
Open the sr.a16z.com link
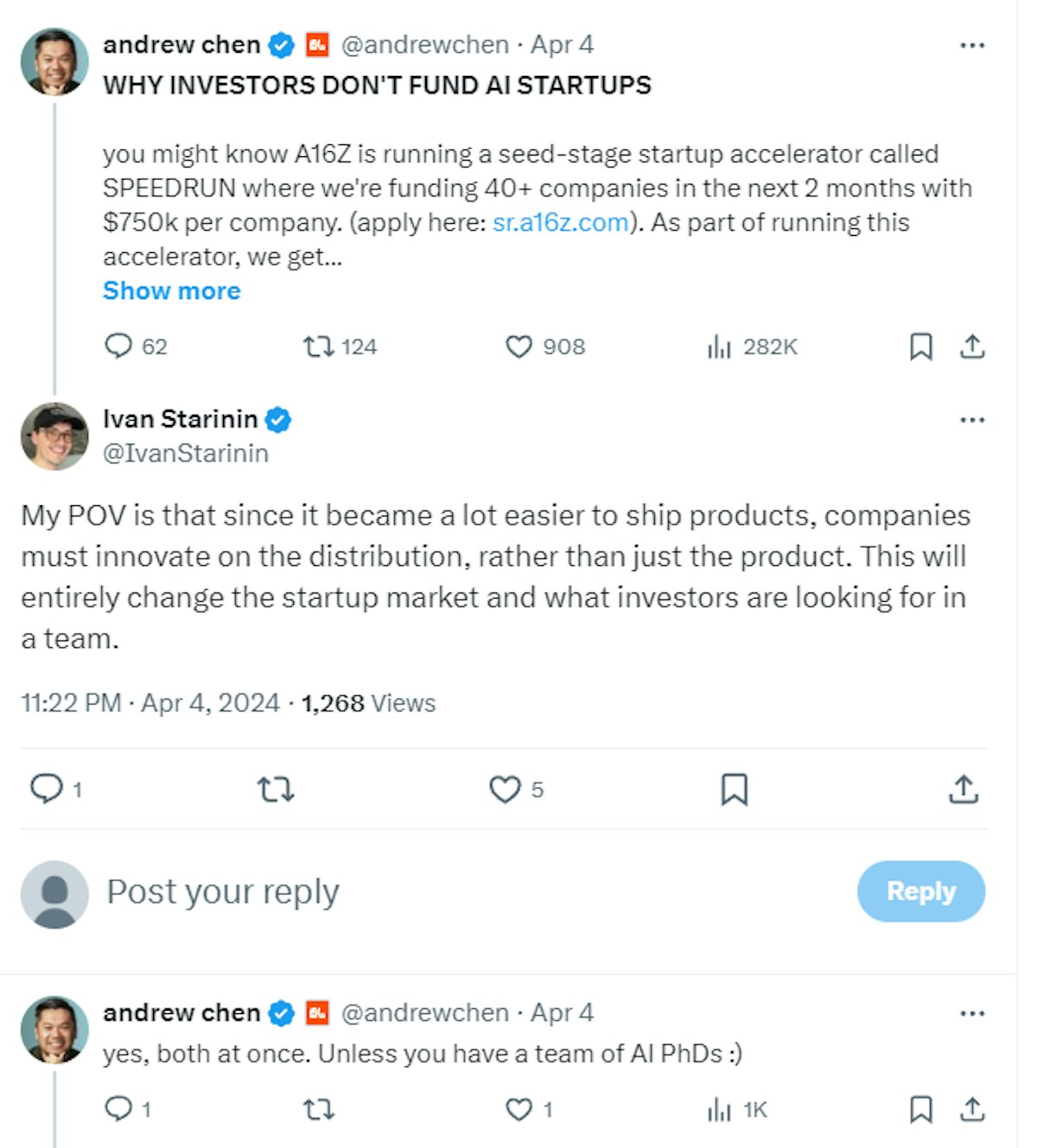(x=560, y=223)
